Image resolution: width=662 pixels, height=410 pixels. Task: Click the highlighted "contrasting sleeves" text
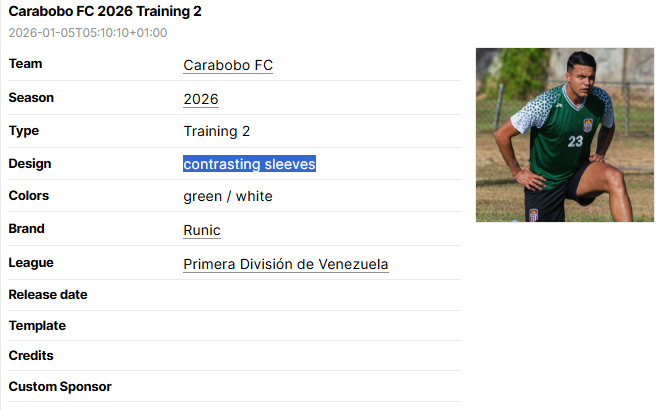[x=249, y=164]
